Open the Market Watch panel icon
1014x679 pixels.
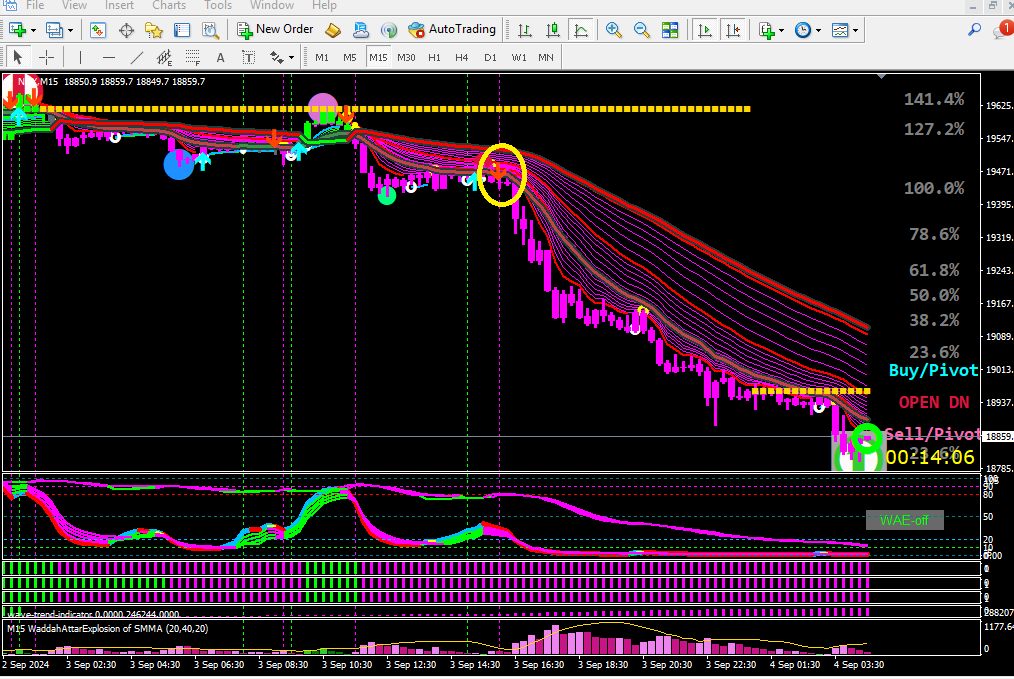tap(98, 30)
